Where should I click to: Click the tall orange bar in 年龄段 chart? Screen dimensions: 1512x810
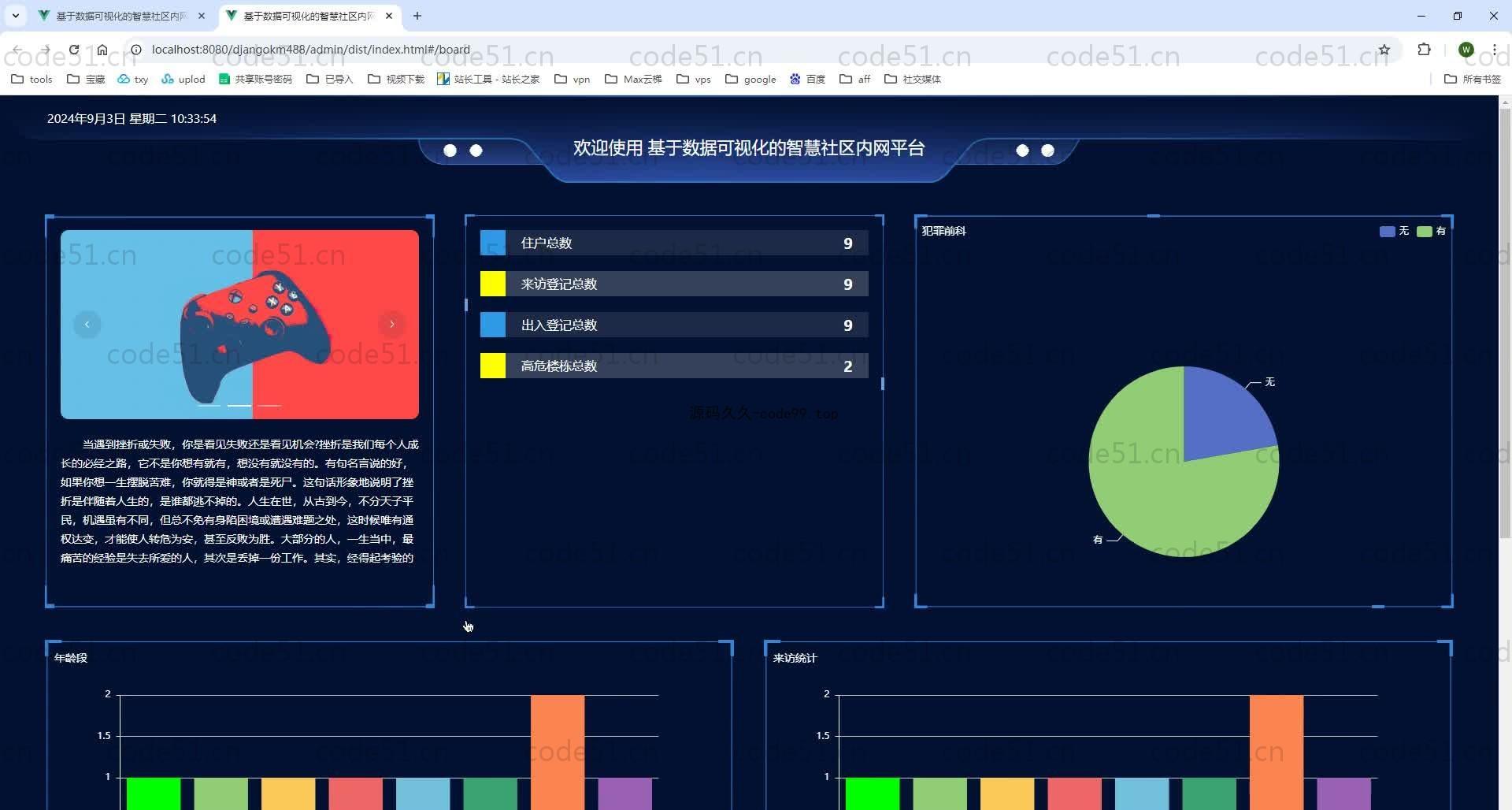[x=558, y=752]
